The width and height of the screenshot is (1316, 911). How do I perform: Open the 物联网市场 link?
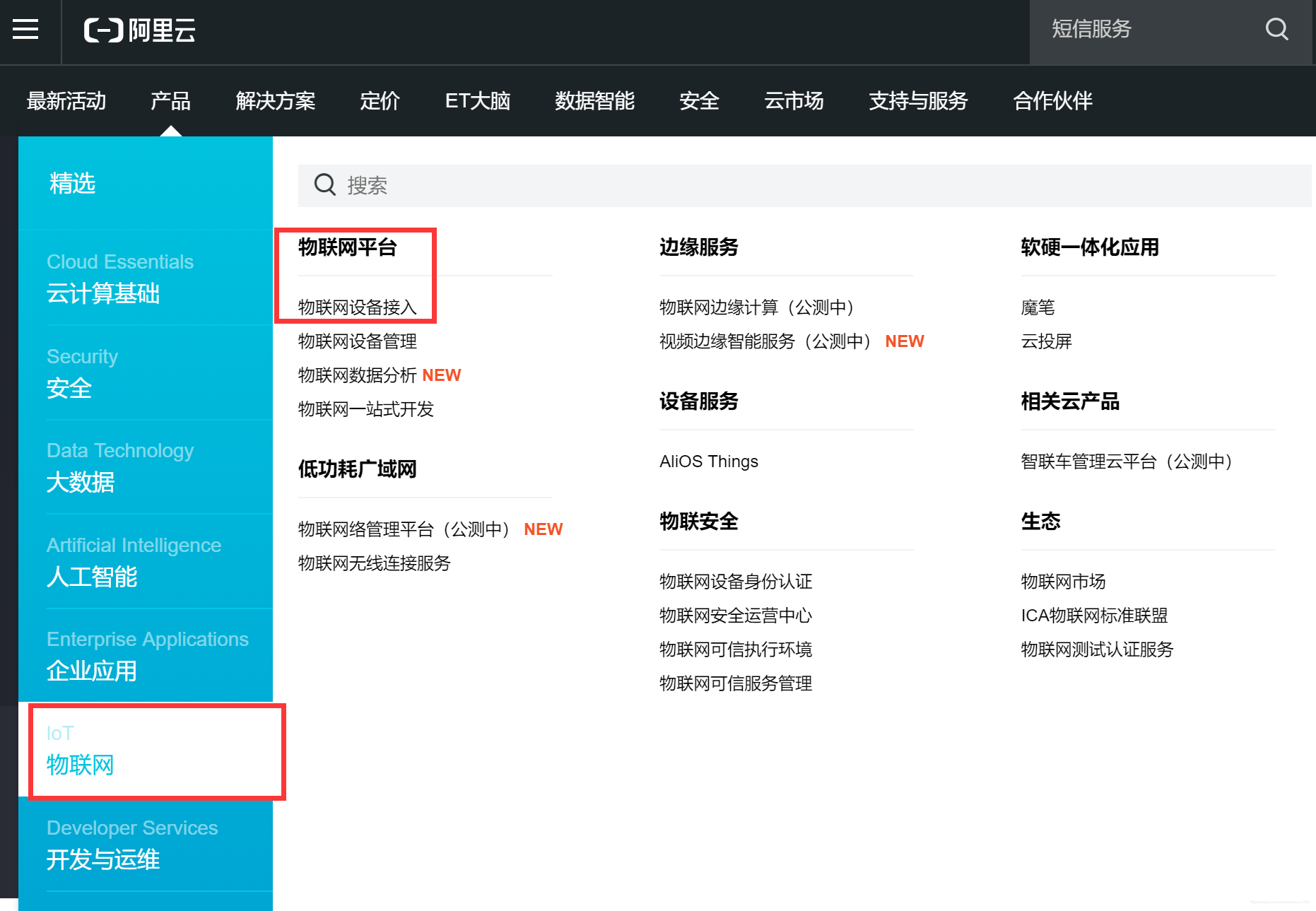[1063, 582]
